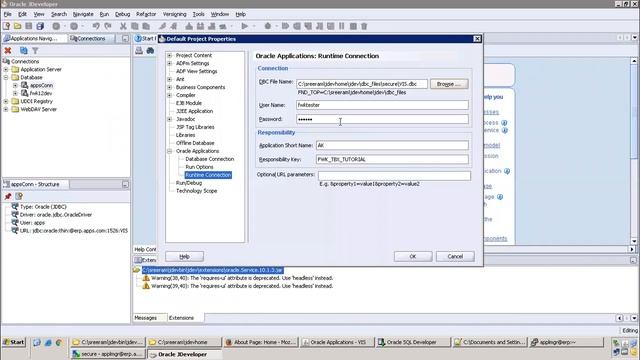Click the Pause toolbar icon

coord(342,26)
